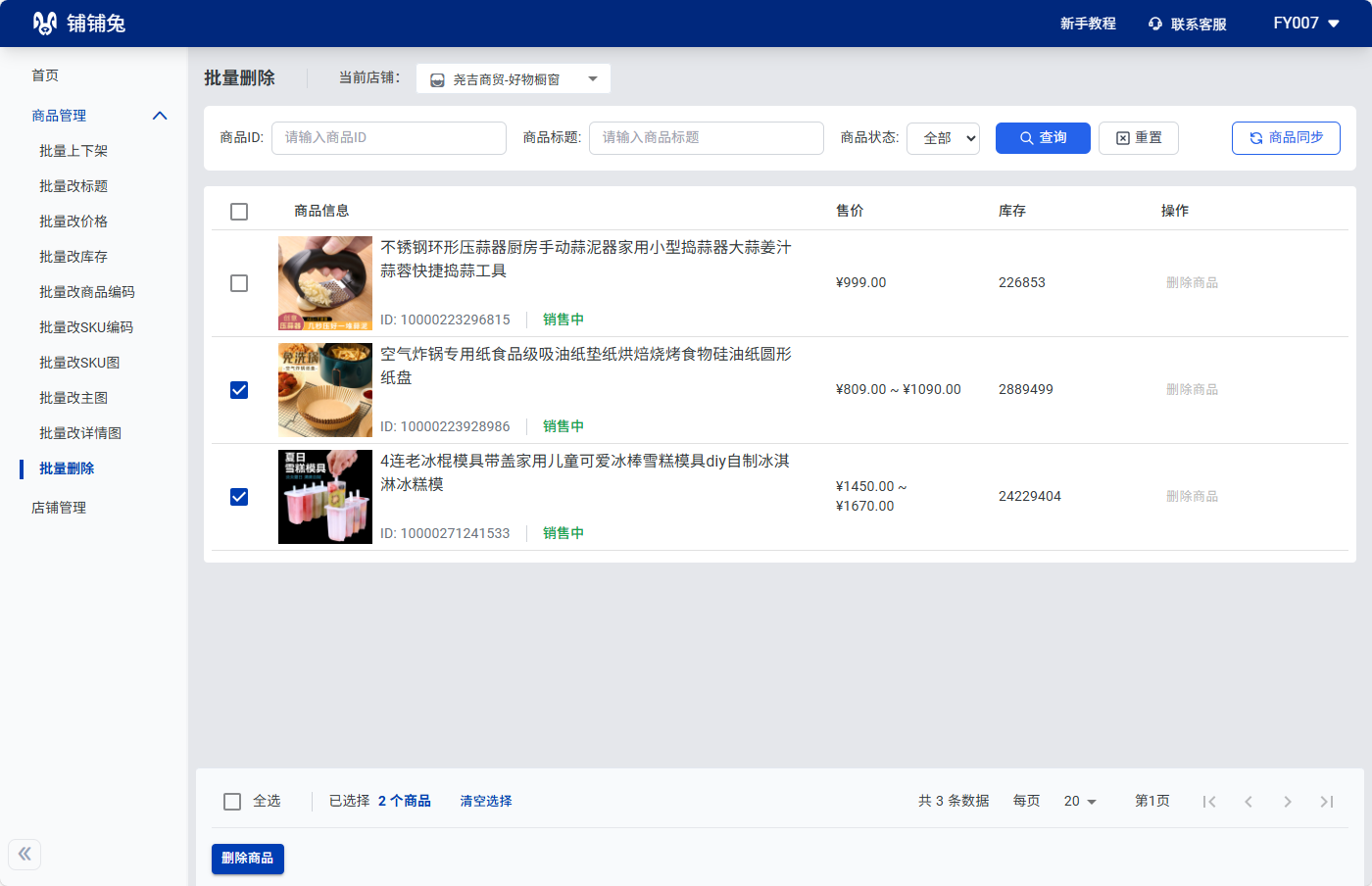Image resolution: width=1372 pixels, height=886 pixels.
Task: Toggle the 全选 checkbox in footer
Action: point(232,802)
